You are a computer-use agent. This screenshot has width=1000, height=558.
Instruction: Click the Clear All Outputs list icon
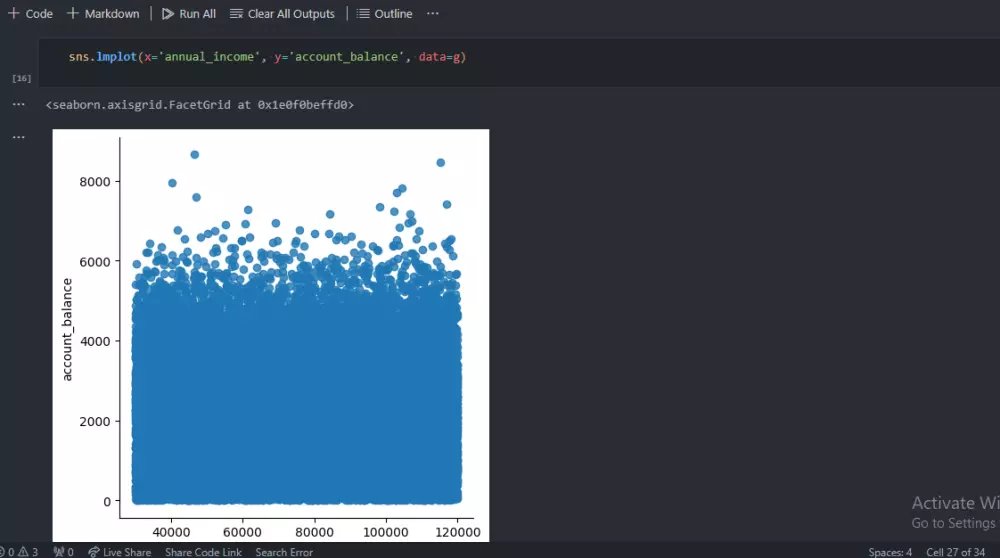coord(236,13)
